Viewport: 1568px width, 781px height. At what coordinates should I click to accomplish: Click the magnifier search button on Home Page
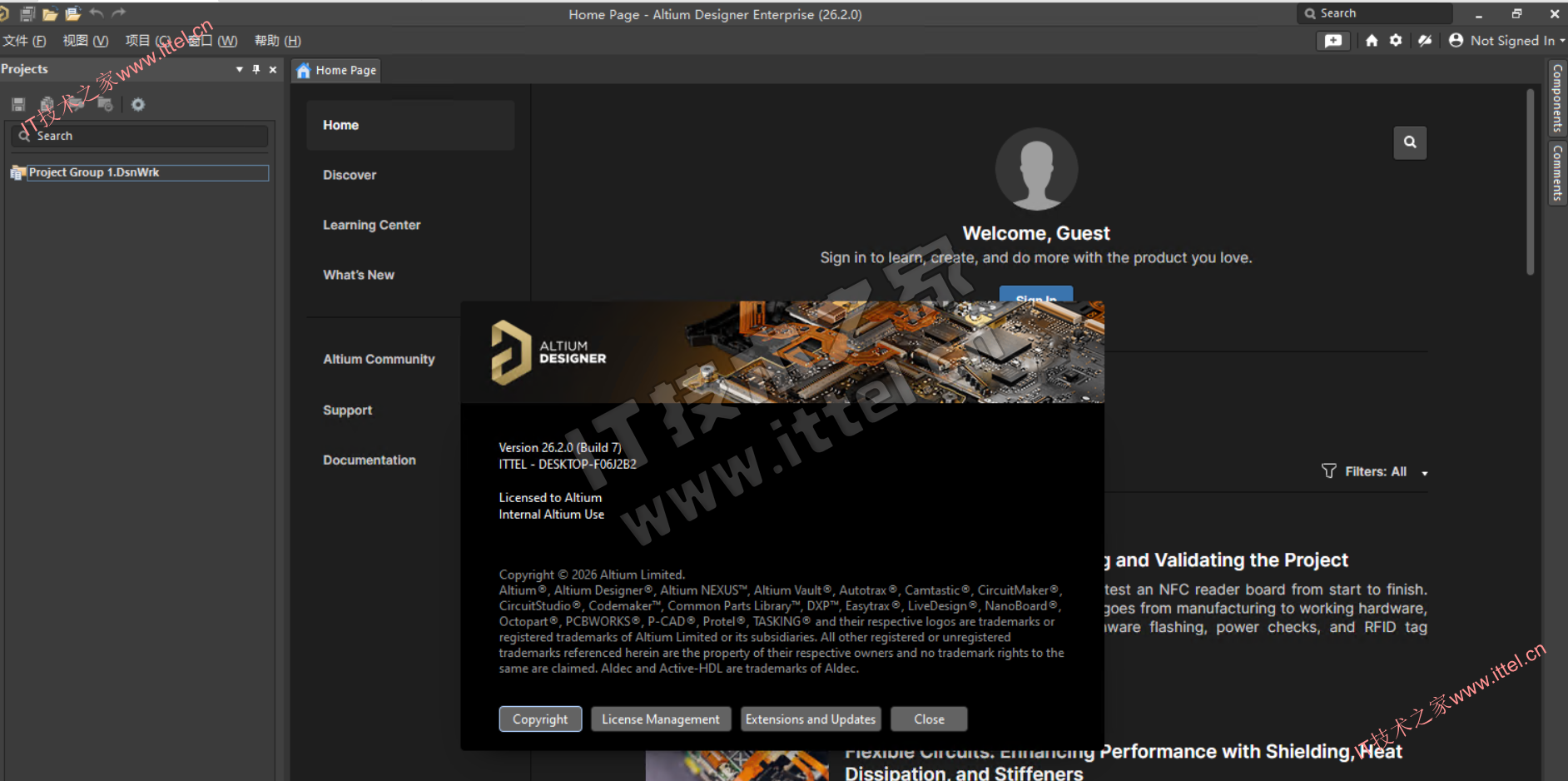tap(1410, 142)
